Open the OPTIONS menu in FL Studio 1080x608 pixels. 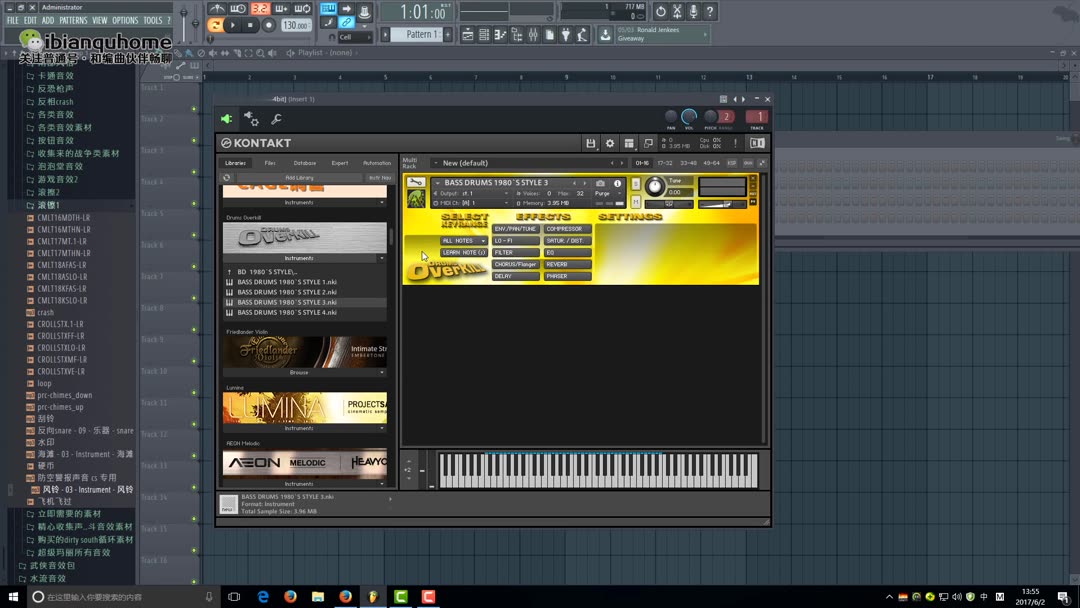tap(125, 19)
